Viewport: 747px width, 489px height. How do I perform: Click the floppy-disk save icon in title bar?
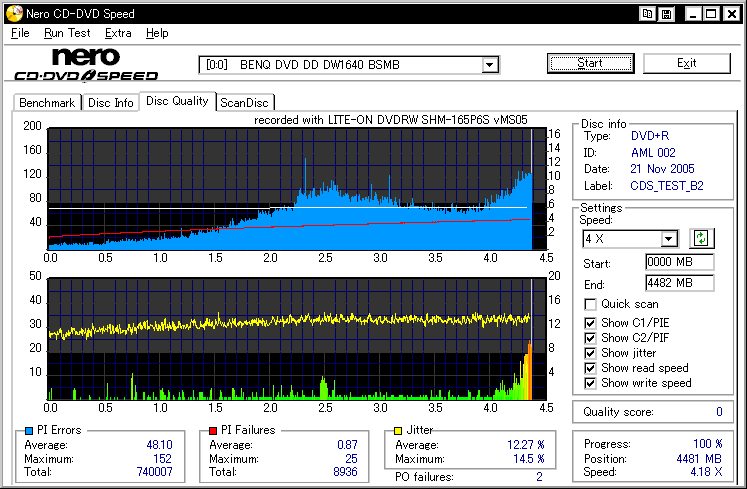click(666, 14)
